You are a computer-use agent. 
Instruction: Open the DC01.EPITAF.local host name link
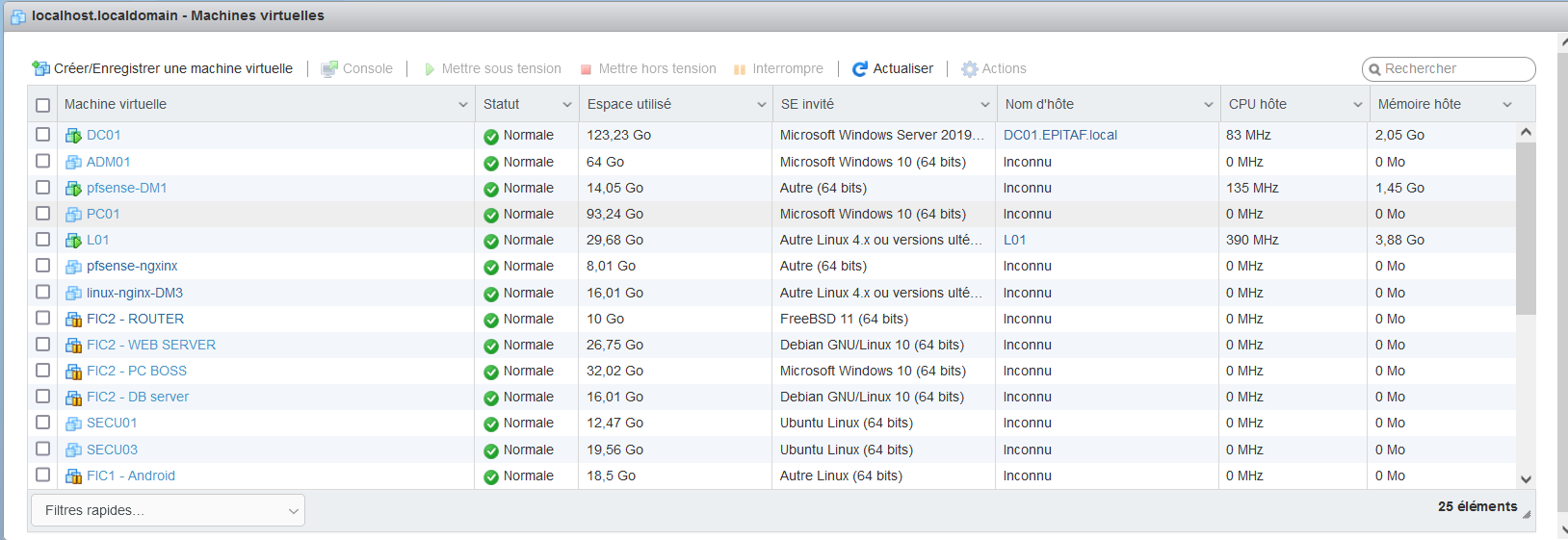pos(1059,135)
